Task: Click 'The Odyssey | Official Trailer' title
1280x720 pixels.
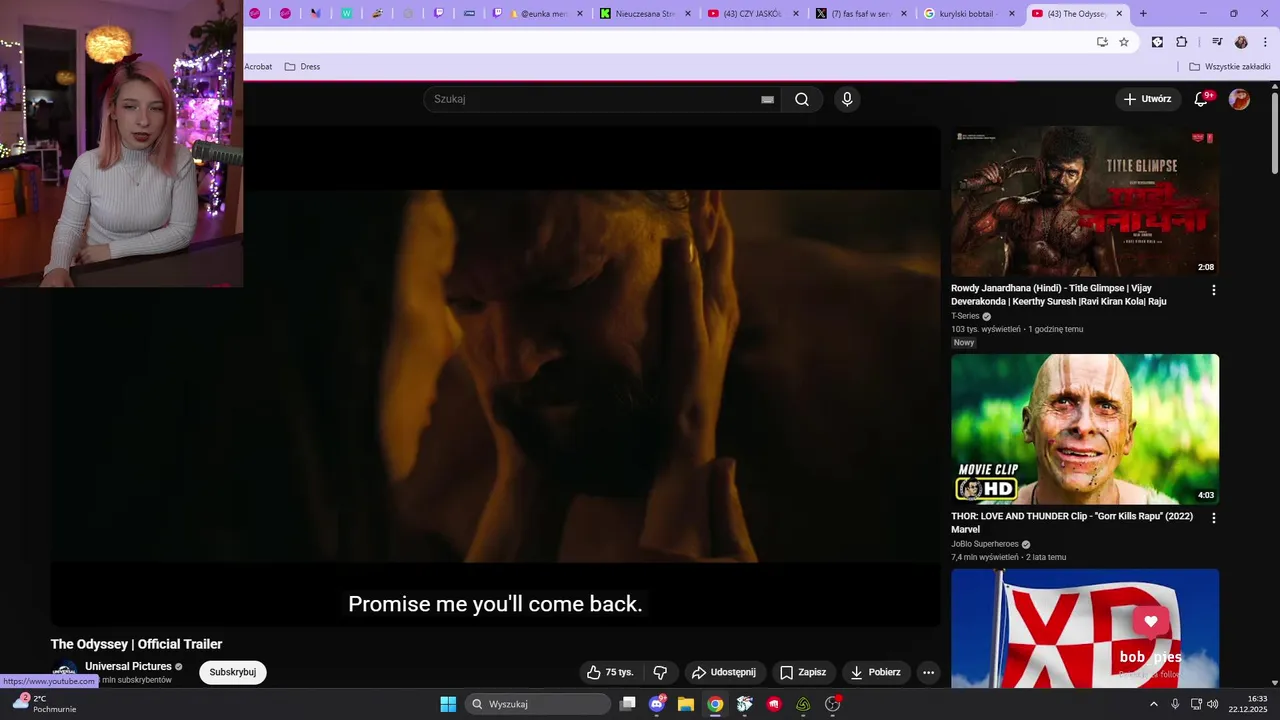Action: pos(137,644)
